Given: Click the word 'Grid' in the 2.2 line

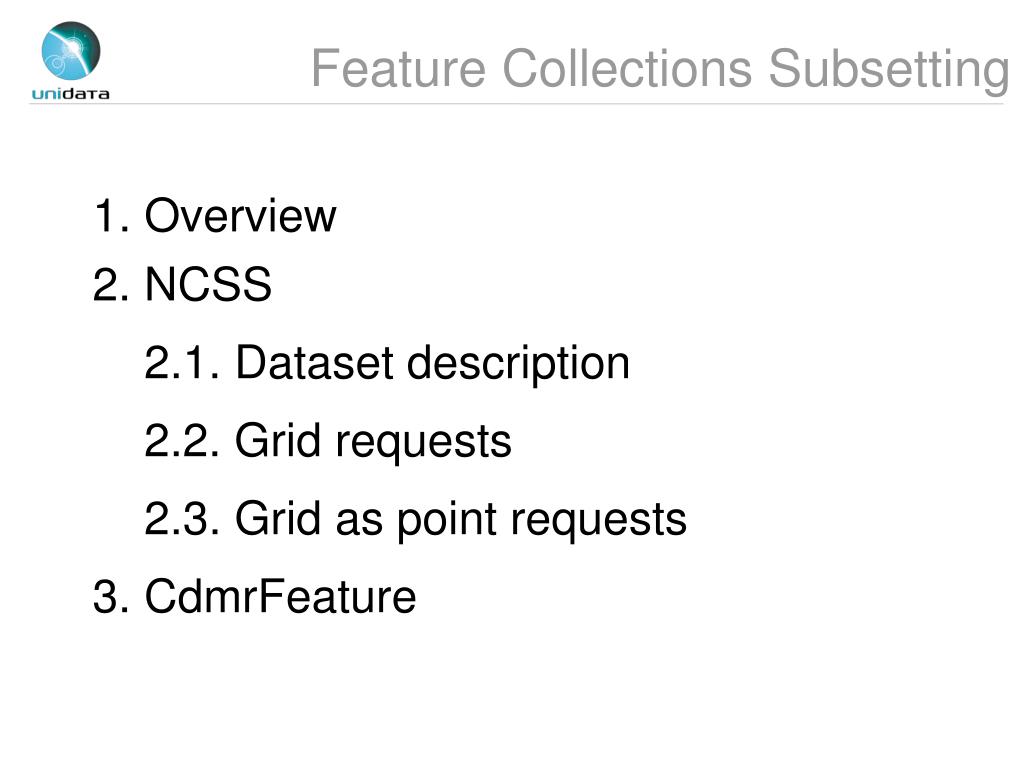Looking at the screenshot, I should 278,441.
